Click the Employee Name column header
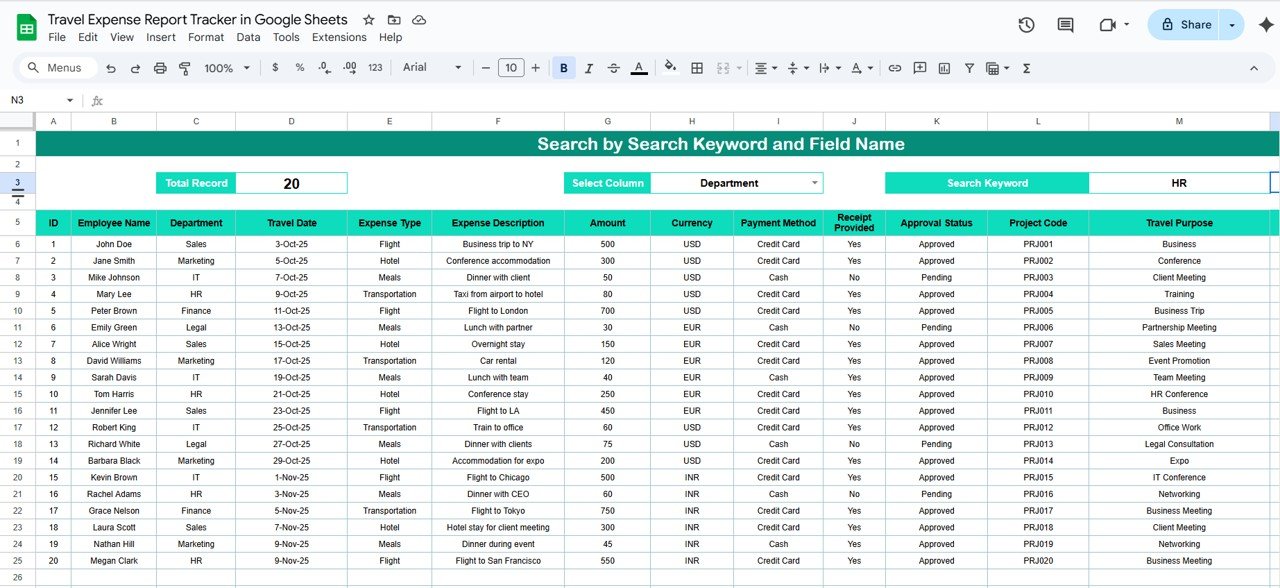This screenshot has width=1280, height=588. [114, 223]
